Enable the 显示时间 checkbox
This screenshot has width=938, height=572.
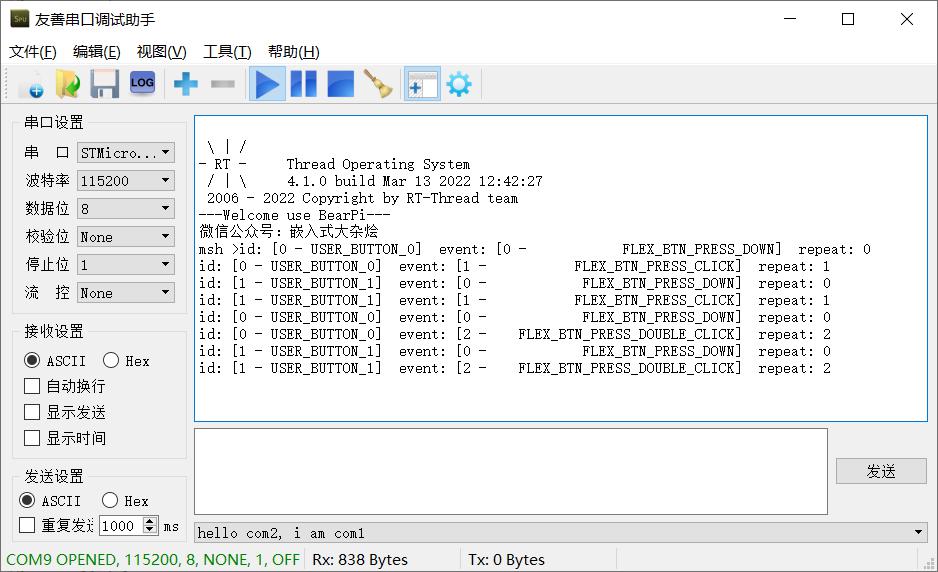32,439
